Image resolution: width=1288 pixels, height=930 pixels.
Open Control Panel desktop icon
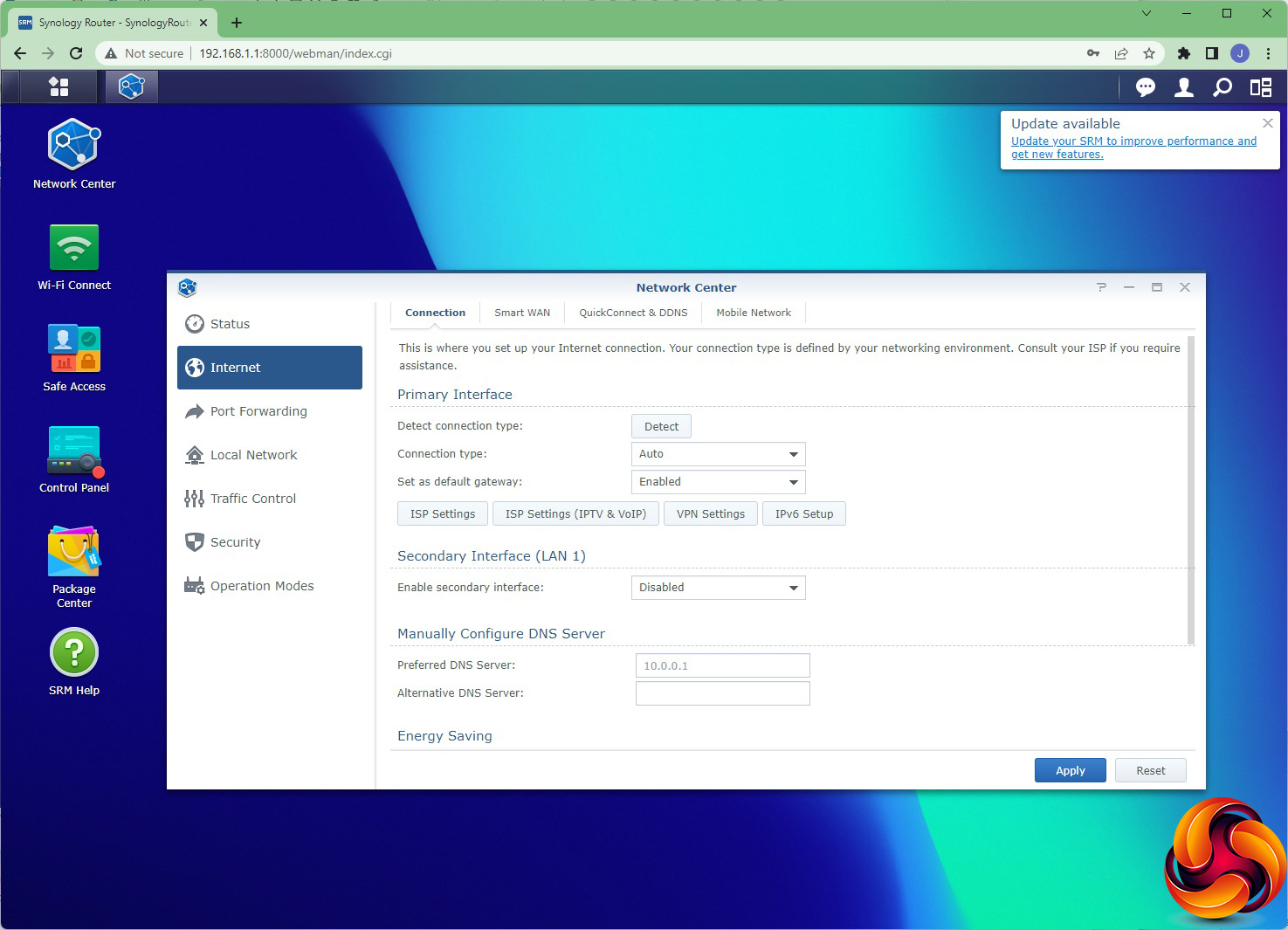[x=74, y=459]
